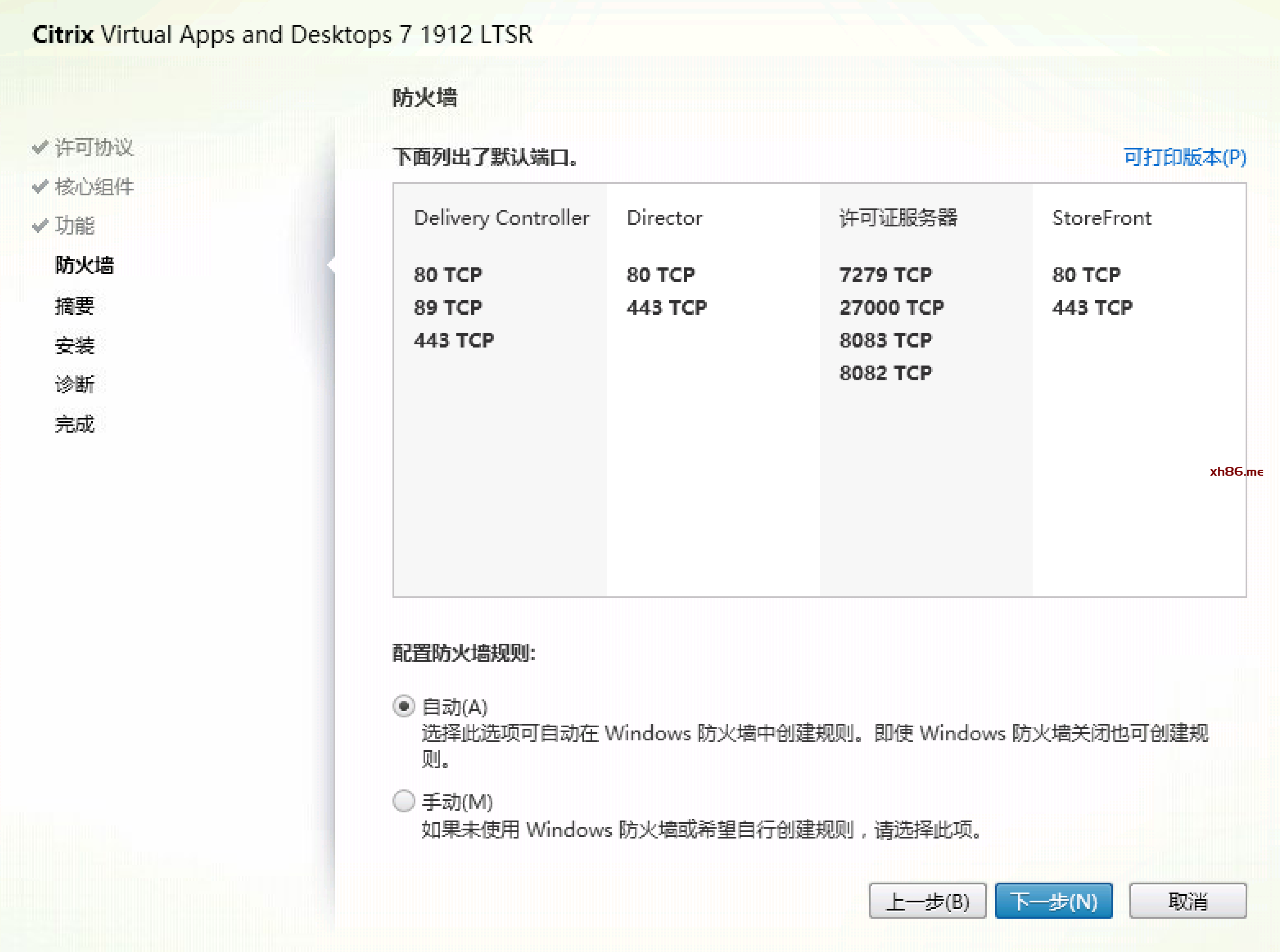1280x952 pixels.
Task: Go back with 上一步(B) button
Action: click(927, 901)
